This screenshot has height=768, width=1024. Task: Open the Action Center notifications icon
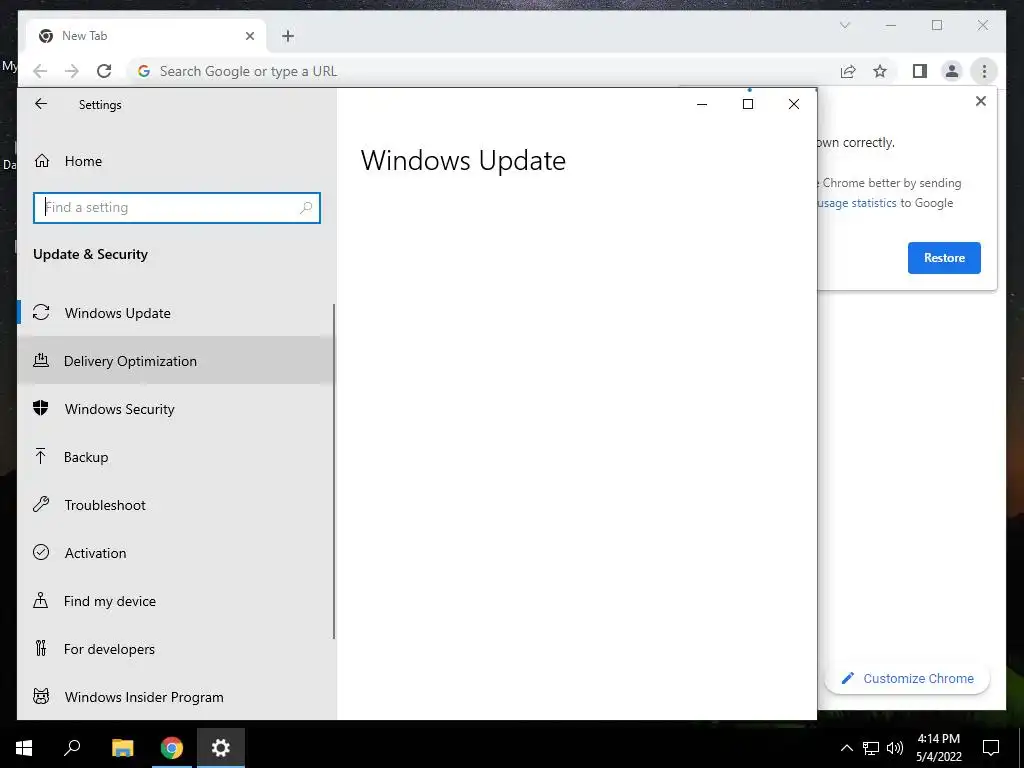click(991, 748)
